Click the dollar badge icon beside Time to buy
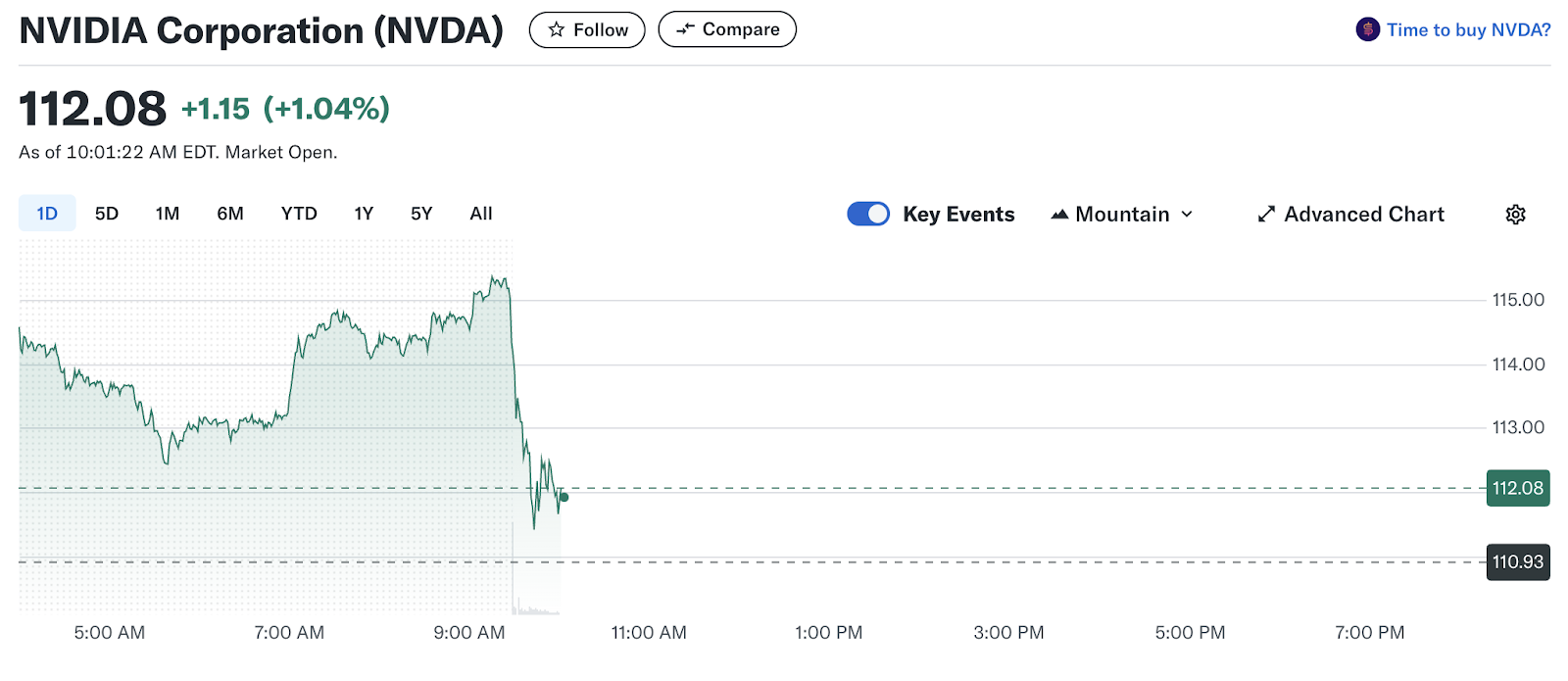The height and width of the screenshot is (681, 1568). tap(1368, 29)
